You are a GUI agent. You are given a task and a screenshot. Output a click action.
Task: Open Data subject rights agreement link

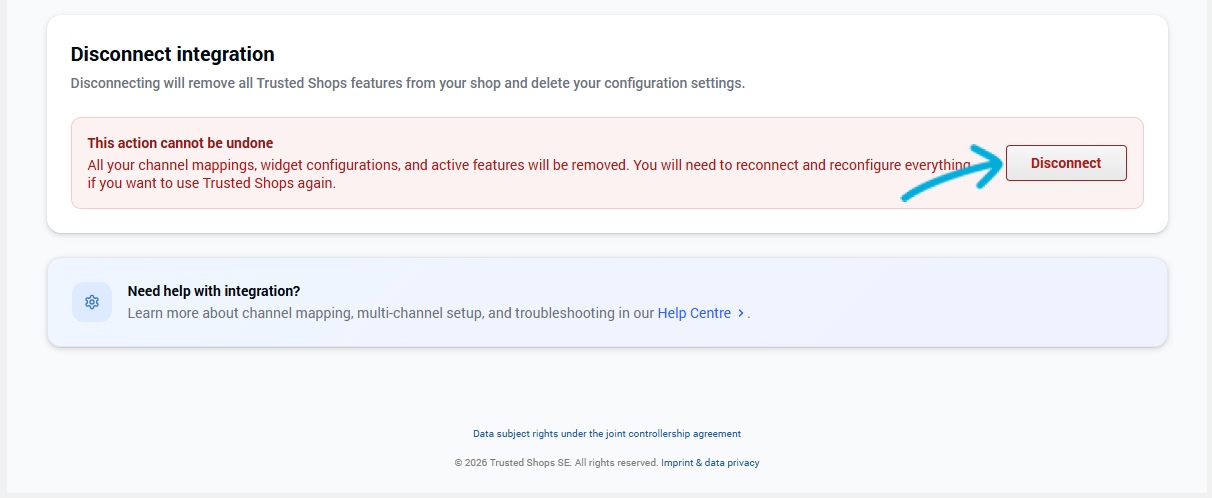pyautogui.click(x=606, y=434)
